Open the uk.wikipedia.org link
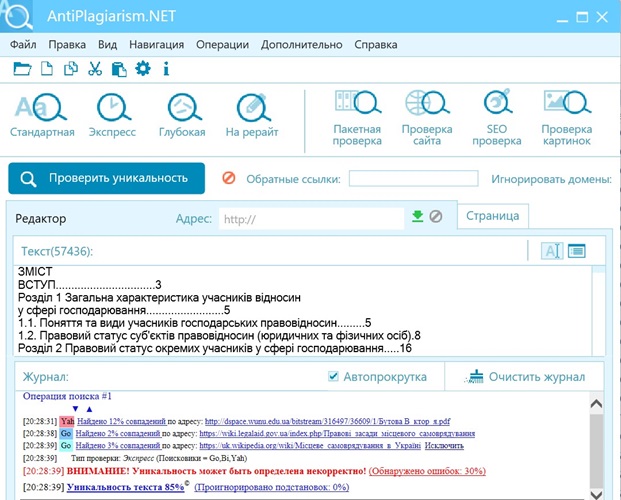Image resolution: width=621 pixels, height=500 pixels. (x=310, y=446)
